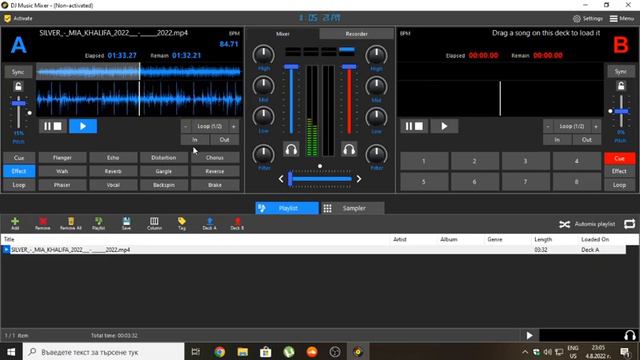Click the Activate shield button
640x360 pixels.
pyautogui.click(x=18, y=19)
